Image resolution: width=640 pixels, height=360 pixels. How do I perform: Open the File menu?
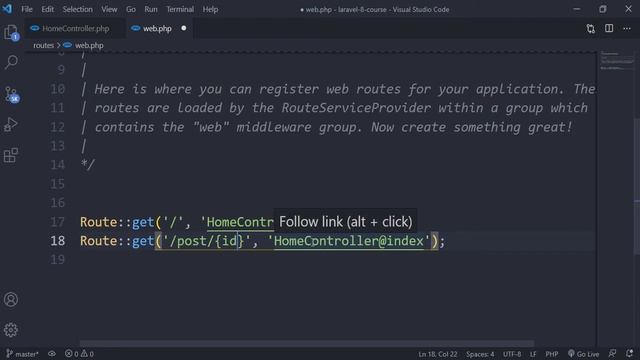click(x=27, y=9)
